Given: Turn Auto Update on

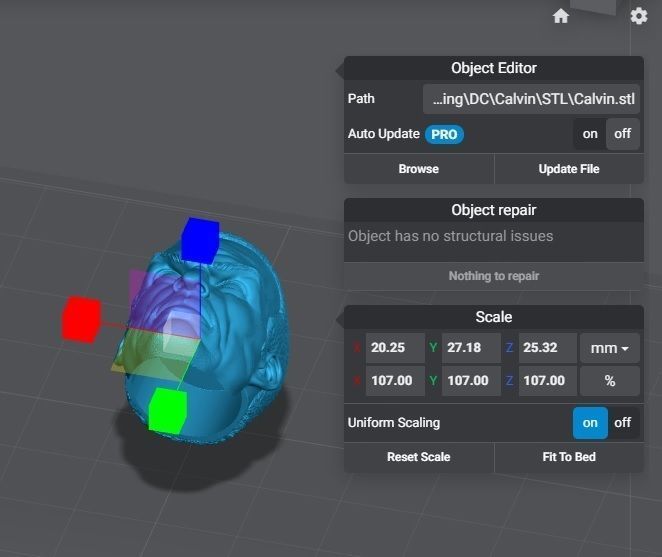Looking at the screenshot, I should (x=590, y=134).
